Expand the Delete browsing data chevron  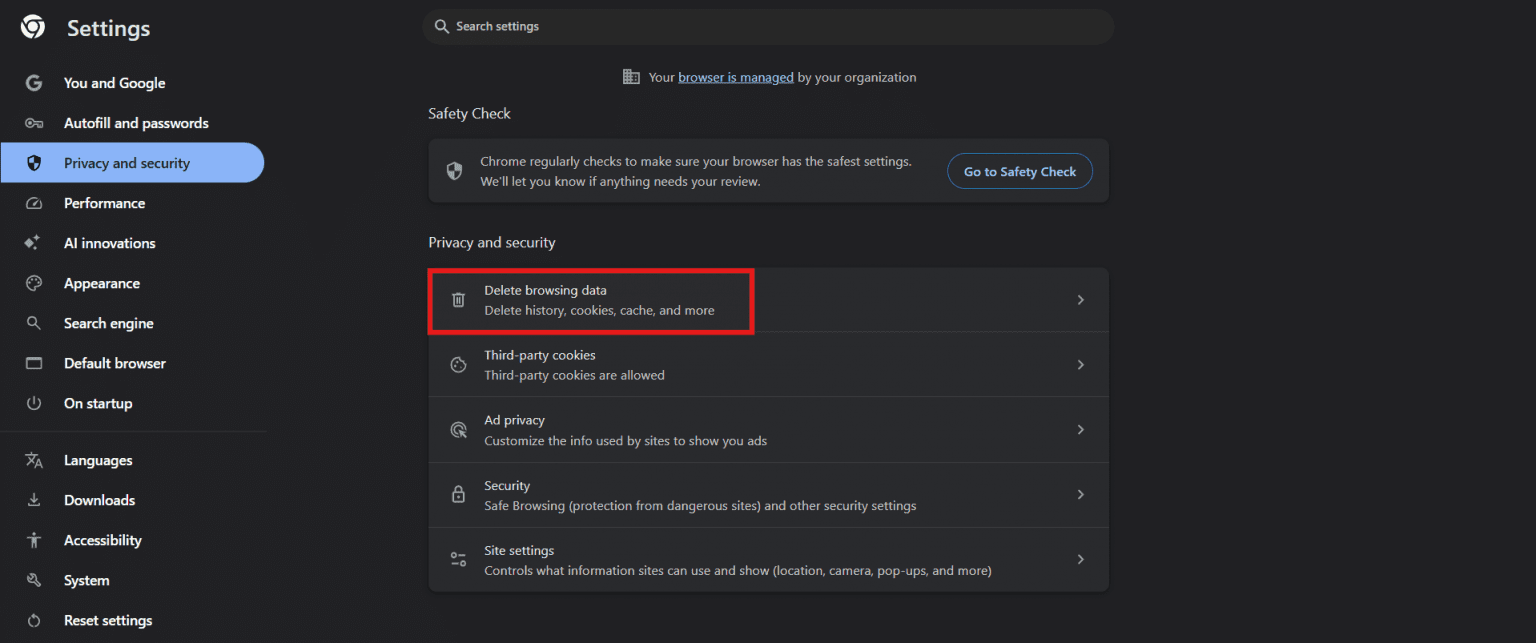click(1080, 300)
